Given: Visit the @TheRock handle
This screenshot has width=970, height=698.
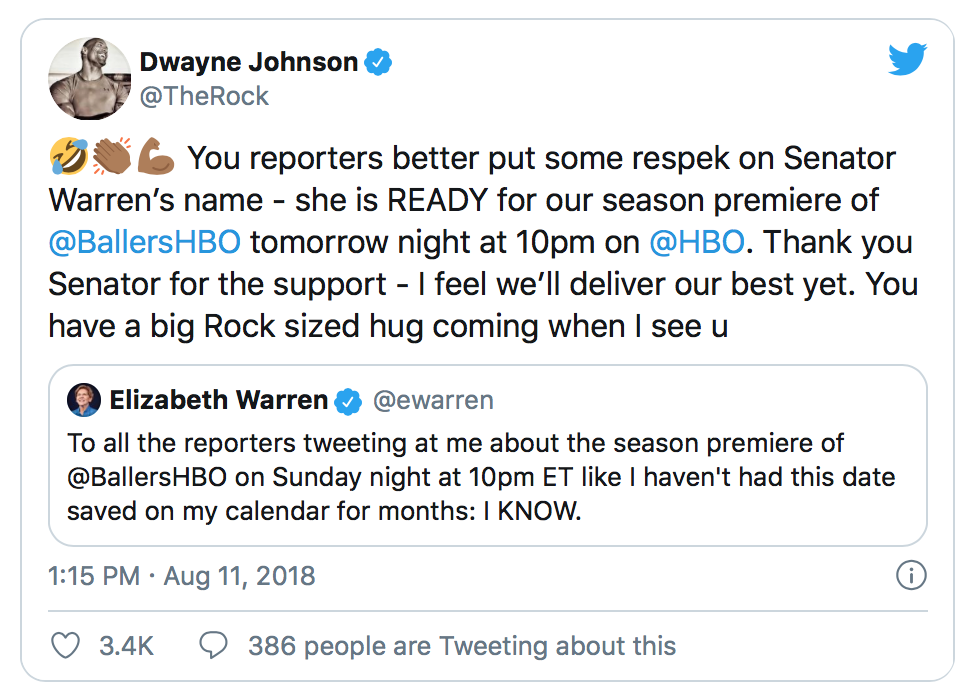Looking at the screenshot, I should pos(204,96).
